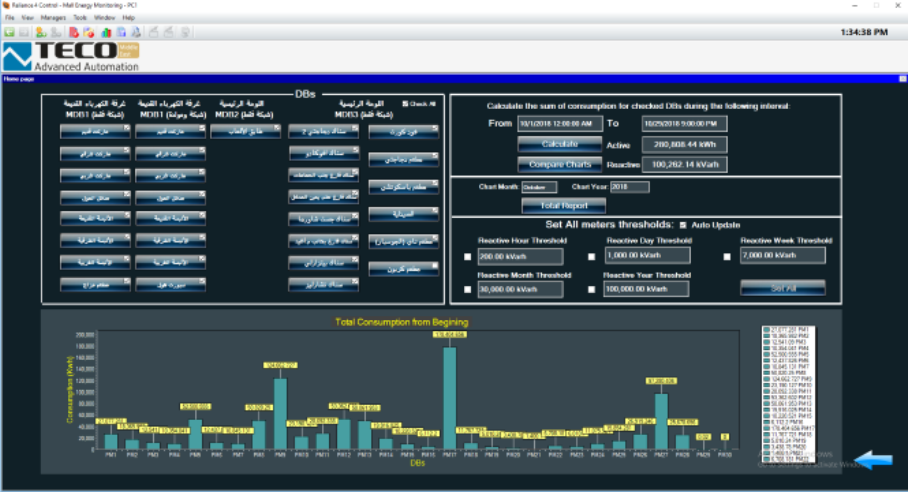
Task: Open the colored bar chart toolbar icon
Action: point(106,32)
